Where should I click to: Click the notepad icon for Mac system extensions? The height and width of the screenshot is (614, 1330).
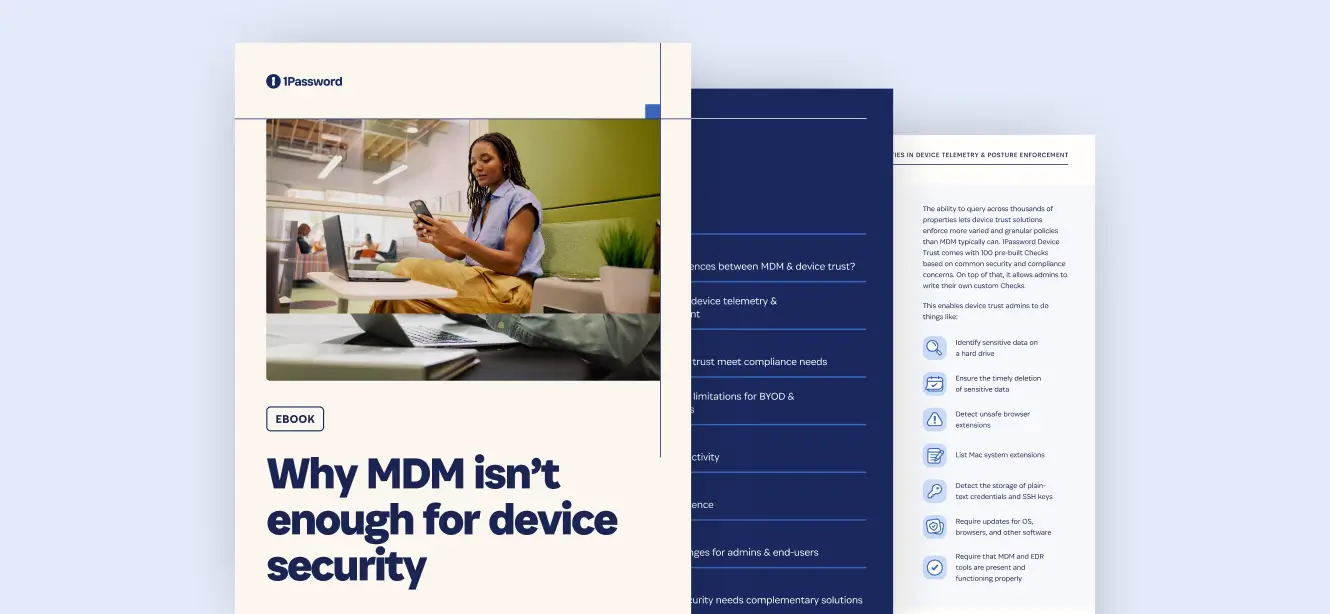tap(934, 455)
